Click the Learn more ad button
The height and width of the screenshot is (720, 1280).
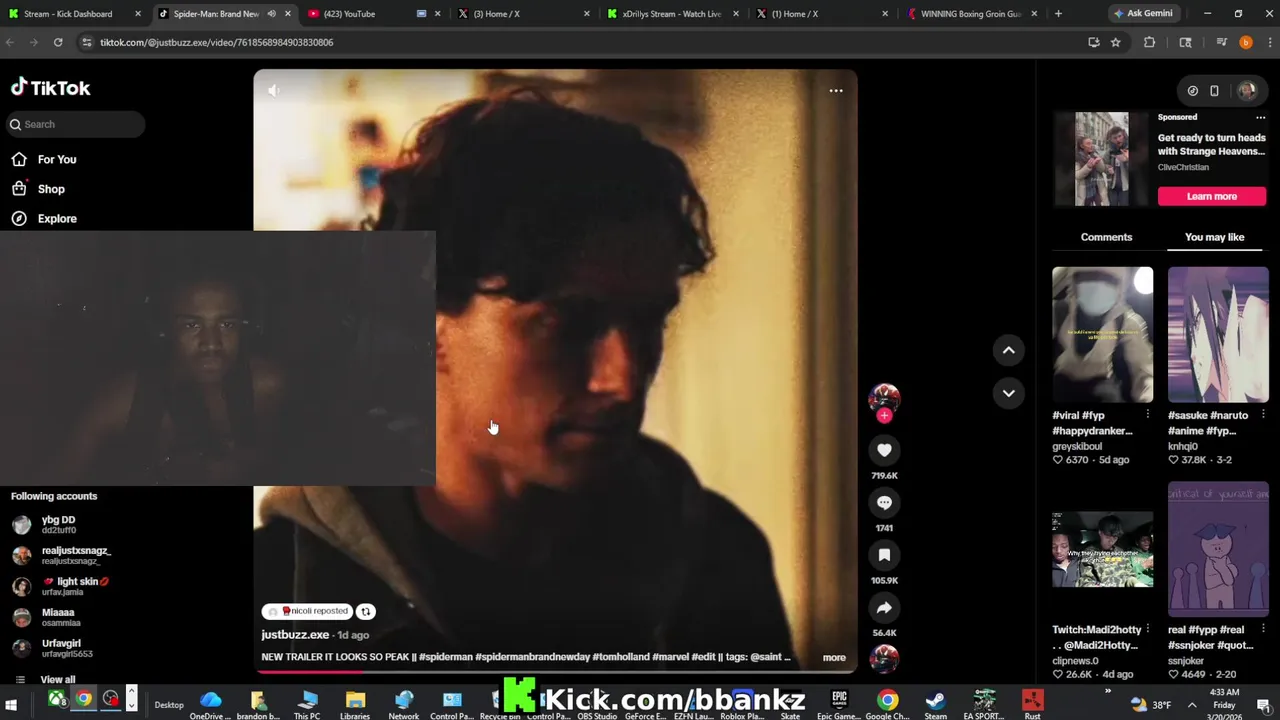(1212, 196)
